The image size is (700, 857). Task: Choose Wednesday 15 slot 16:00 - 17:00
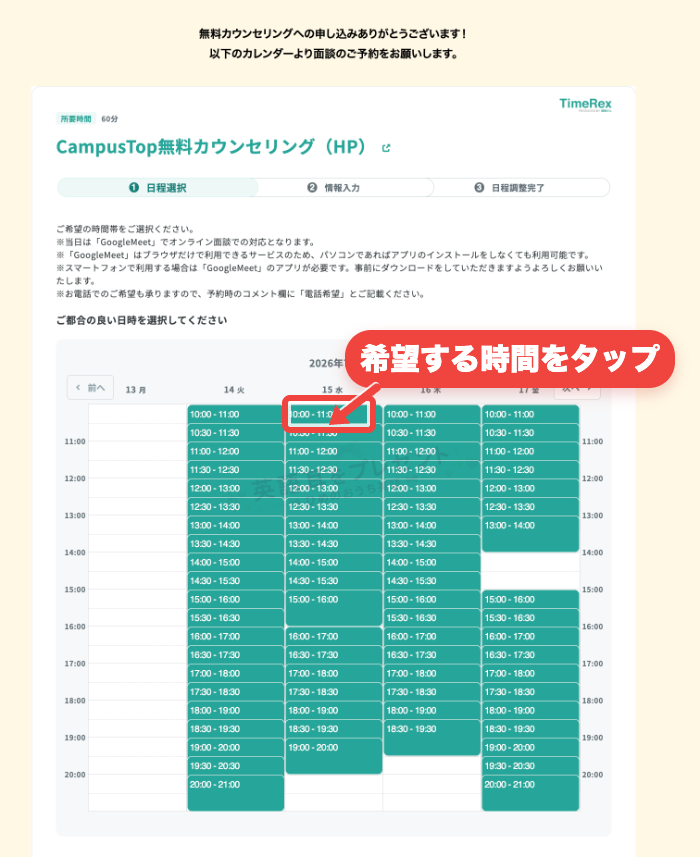point(334,637)
